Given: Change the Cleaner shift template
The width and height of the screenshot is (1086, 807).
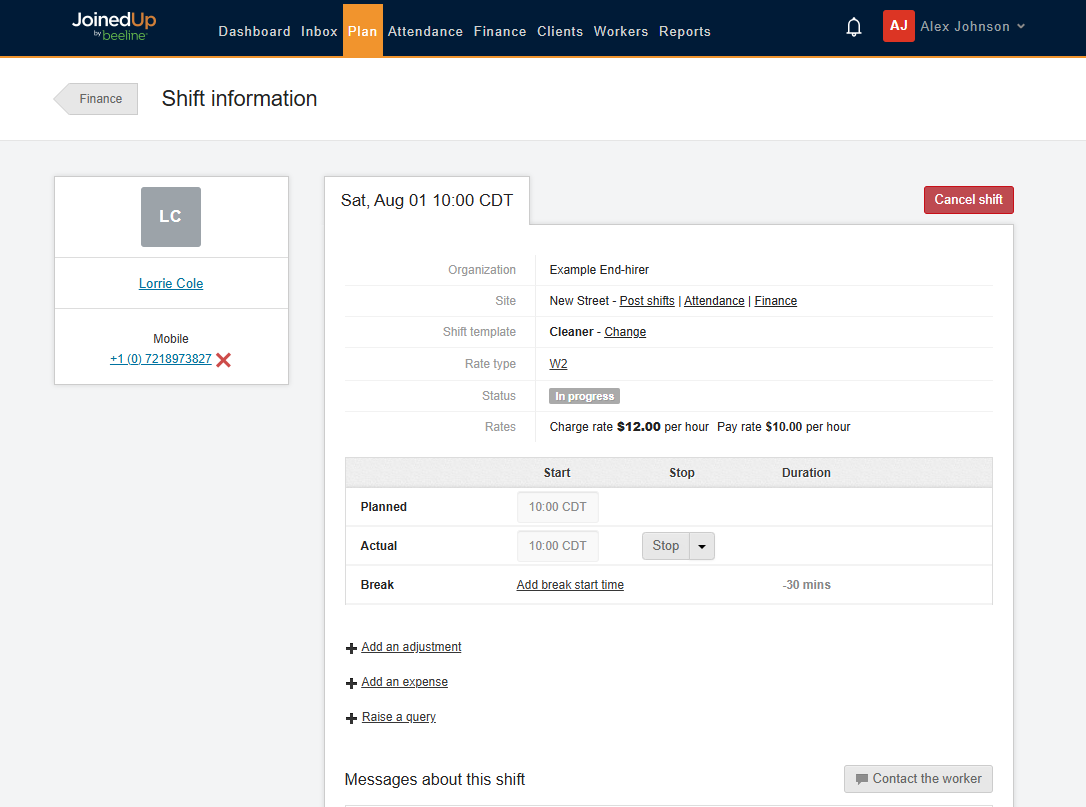Looking at the screenshot, I should coord(625,332).
